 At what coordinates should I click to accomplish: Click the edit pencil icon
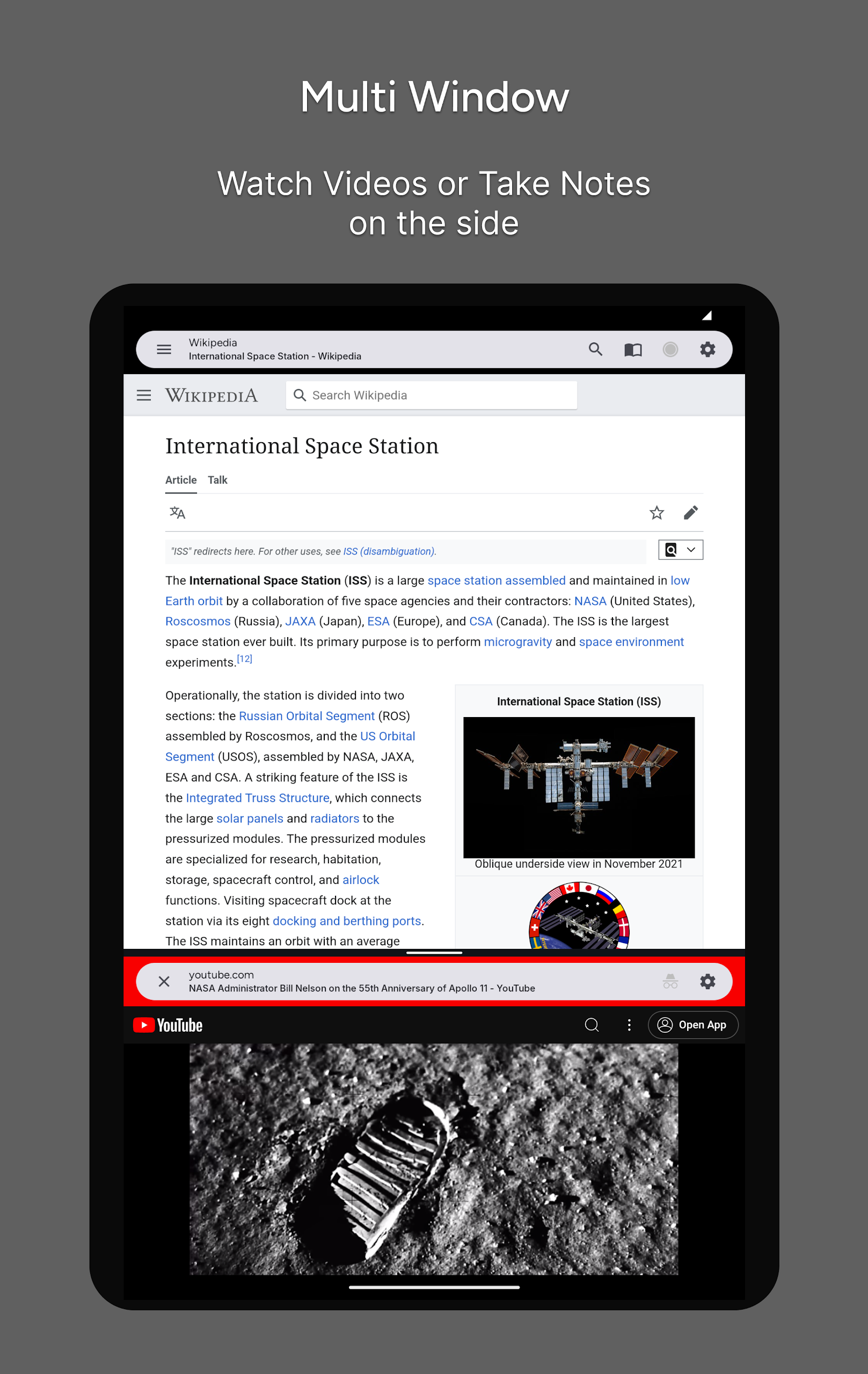point(690,513)
